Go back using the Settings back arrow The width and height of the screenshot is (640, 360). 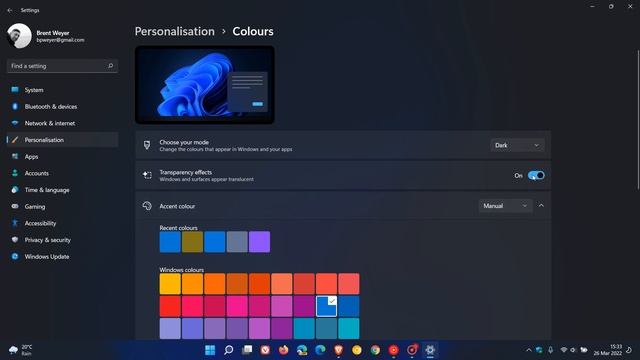(10, 10)
